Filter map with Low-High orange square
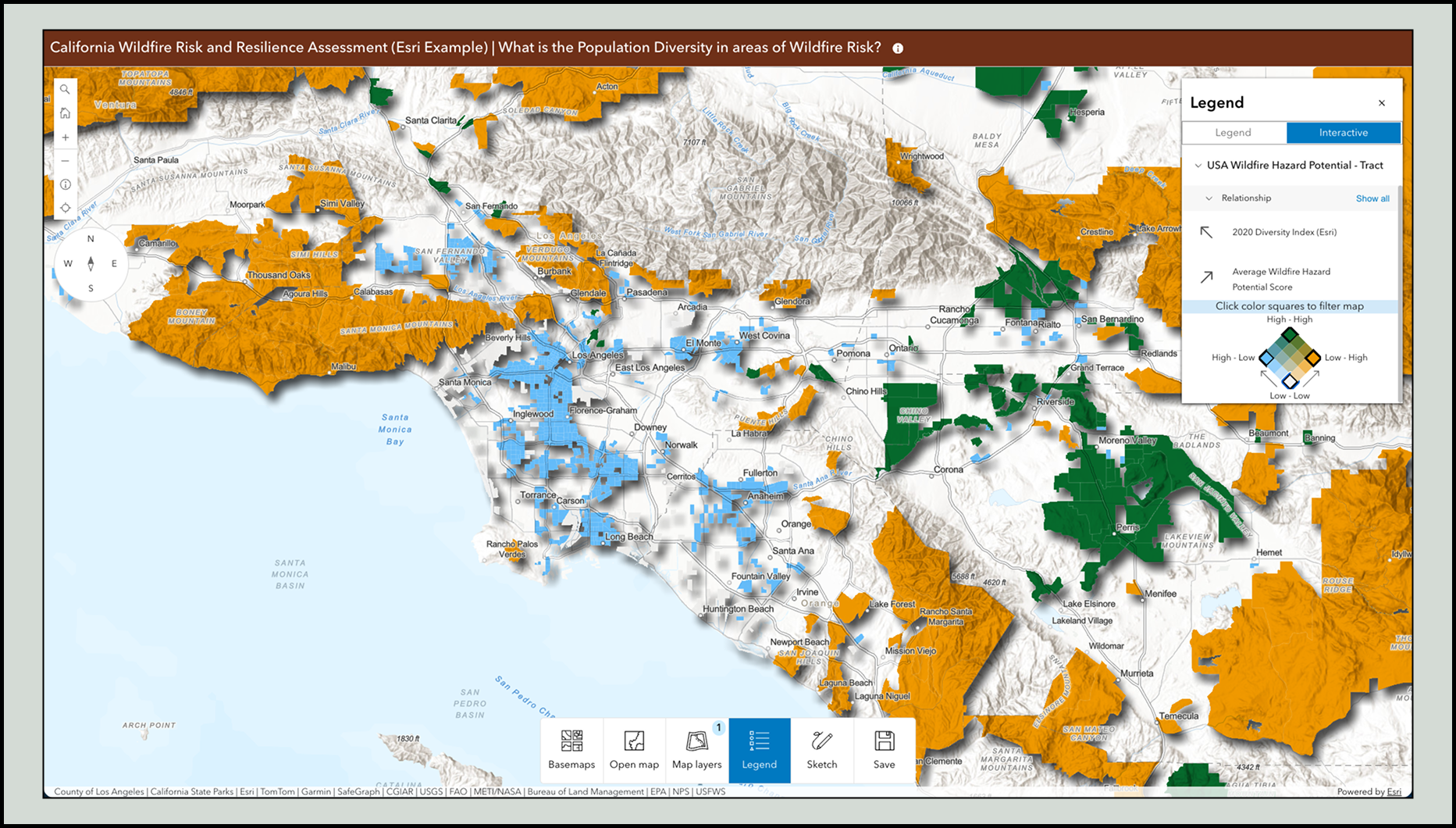This screenshot has width=1456, height=828. point(1313,359)
